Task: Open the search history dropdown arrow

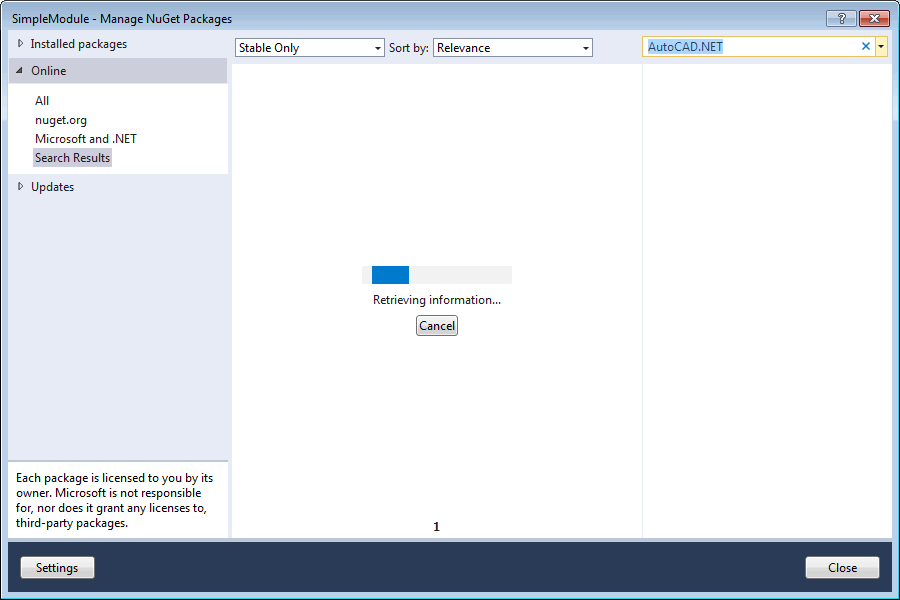Action: pos(881,45)
